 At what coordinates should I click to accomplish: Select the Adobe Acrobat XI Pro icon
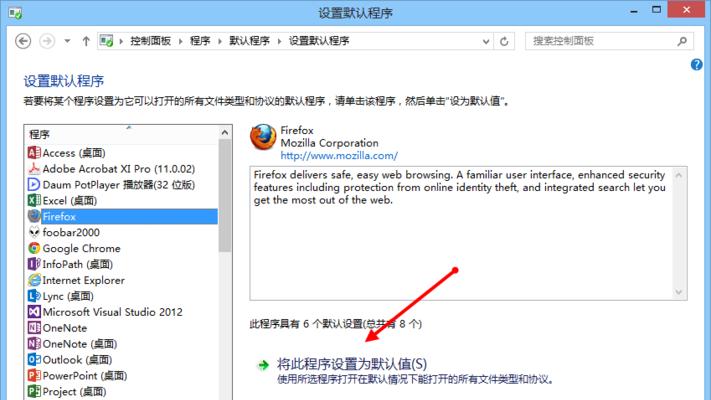point(34,169)
